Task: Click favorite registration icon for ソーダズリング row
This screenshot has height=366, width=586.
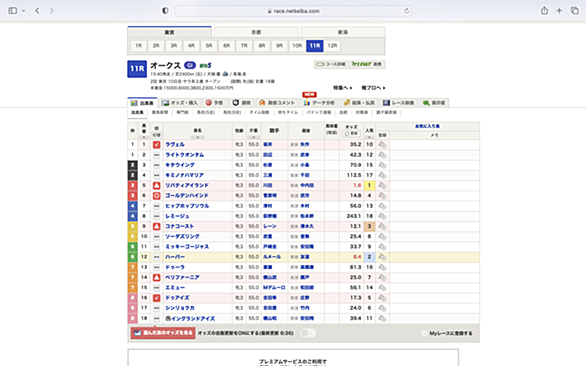Action: click(x=382, y=237)
